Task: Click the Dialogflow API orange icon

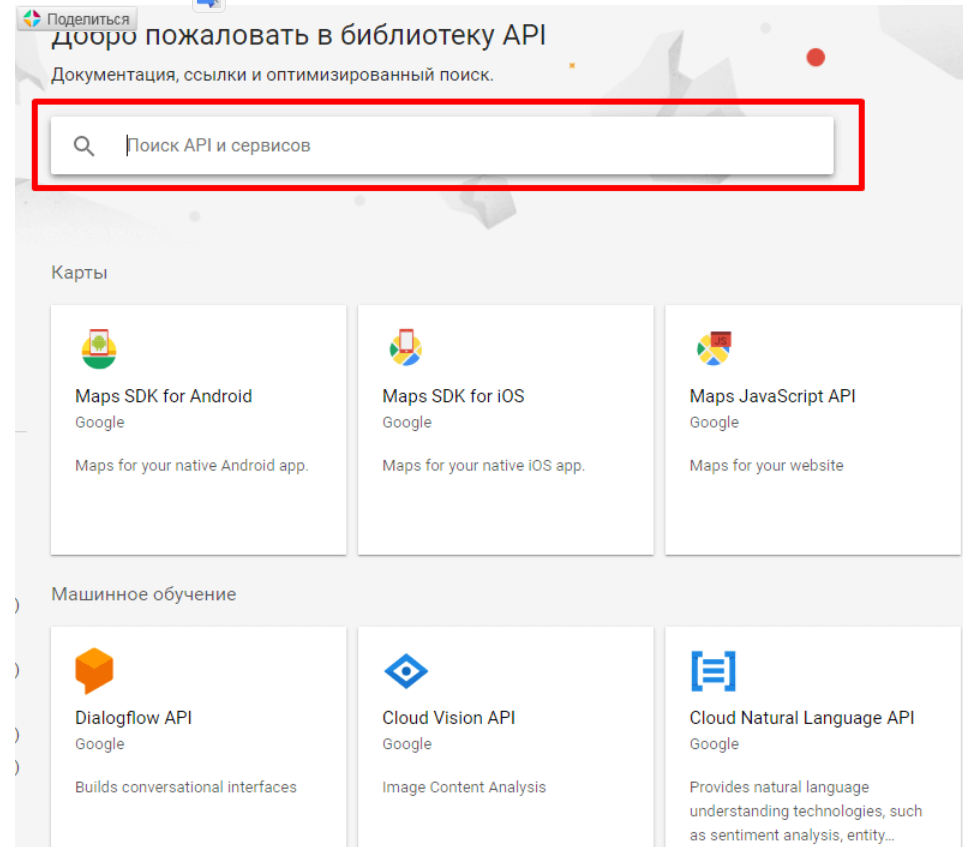Action: point(94,671)
